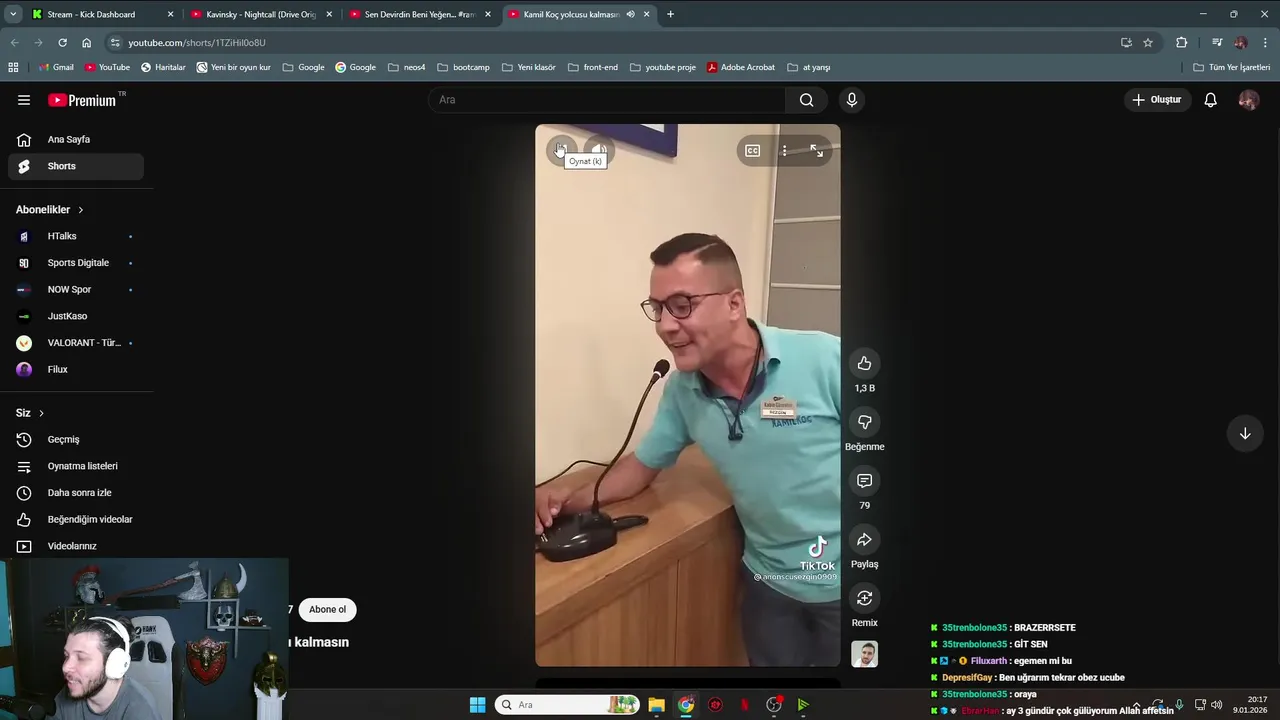The height and width of the screenshot is (720, 1280).
Task: Open the tab search dropdown arrow
Action: coord(13,14)
